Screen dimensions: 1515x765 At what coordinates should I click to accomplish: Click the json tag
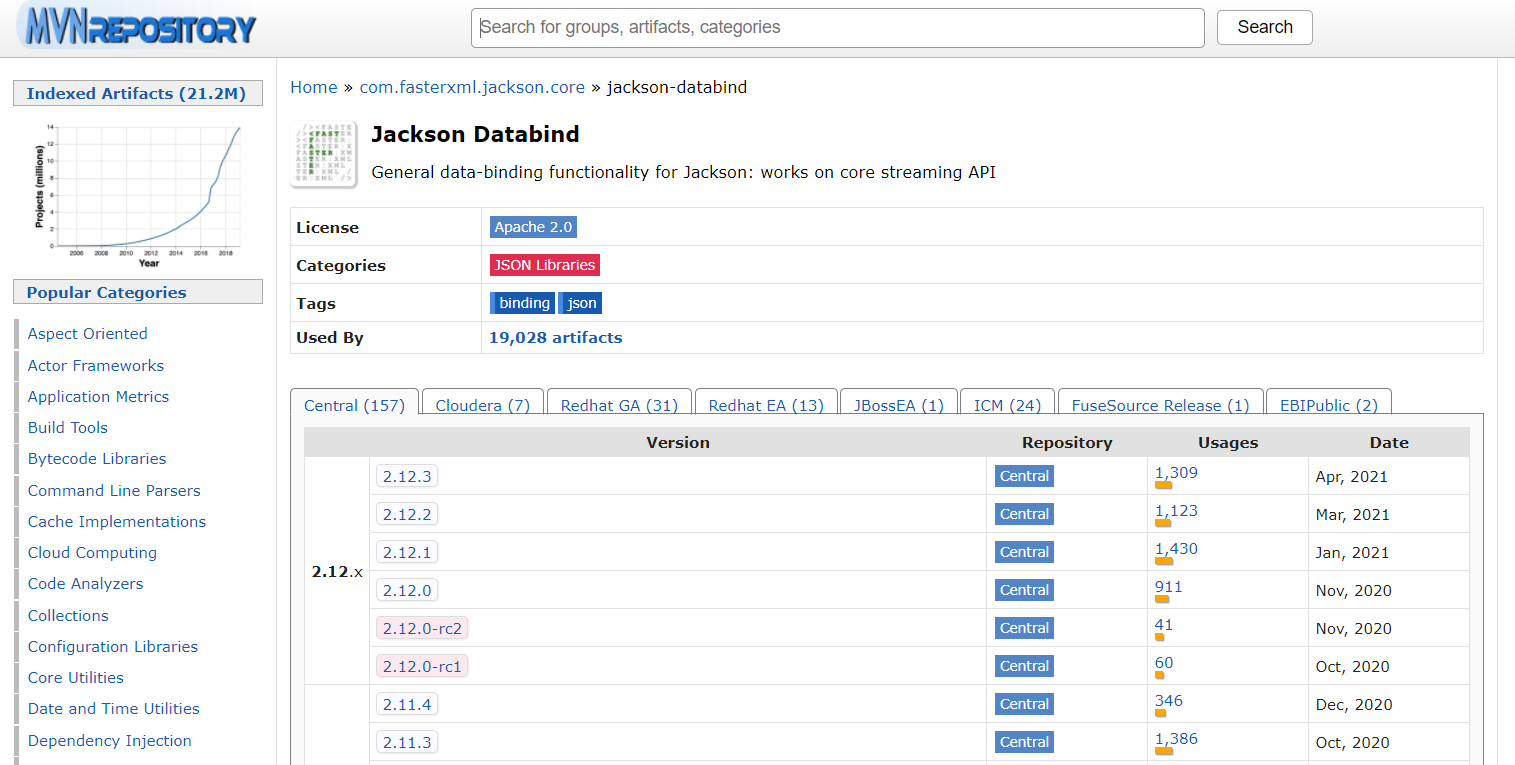581,303
